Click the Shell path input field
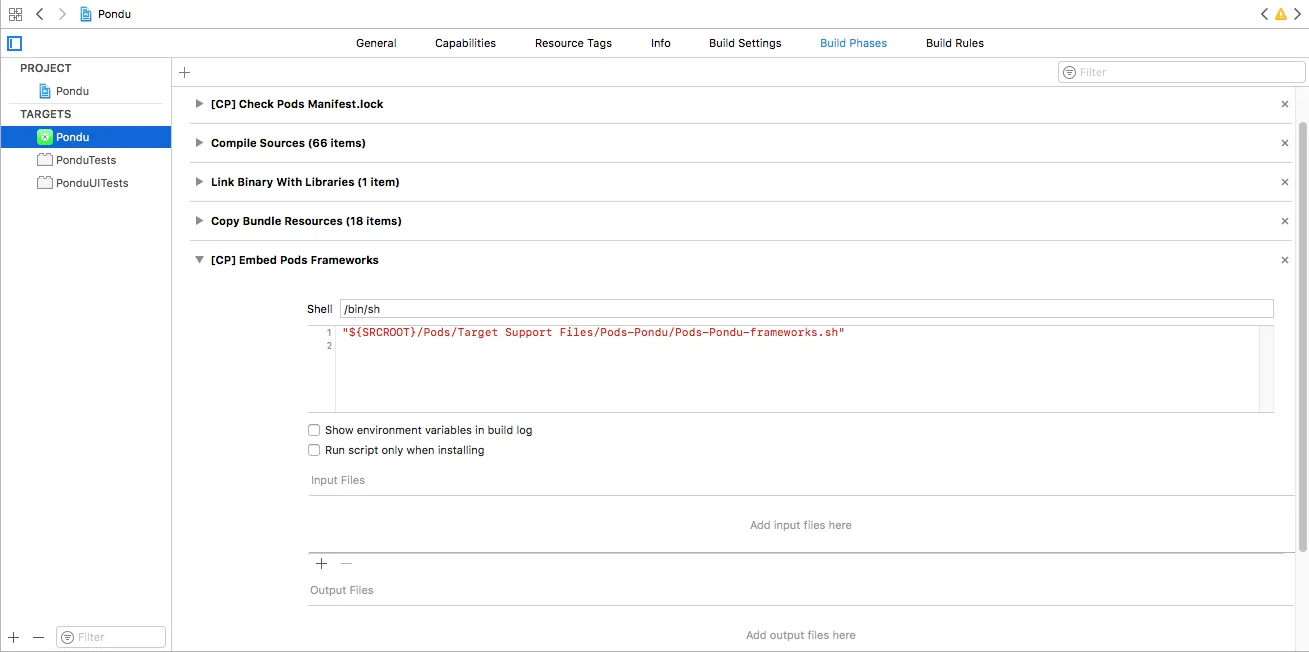 [806, 309]
